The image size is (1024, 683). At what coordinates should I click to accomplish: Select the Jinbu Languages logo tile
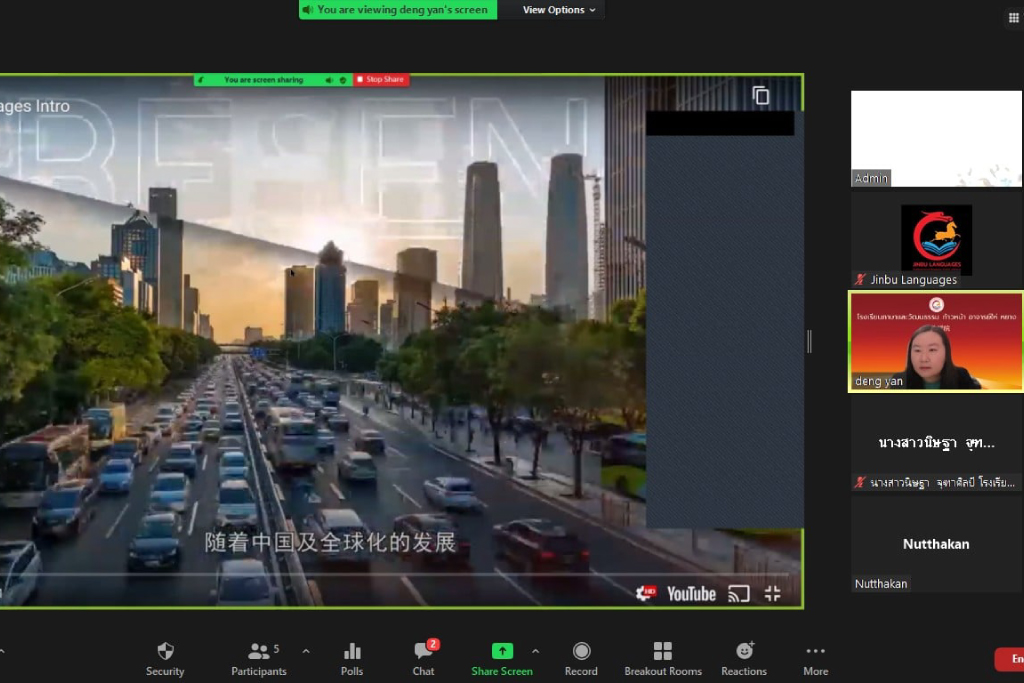pyautogui.click(x=936, y=240)
